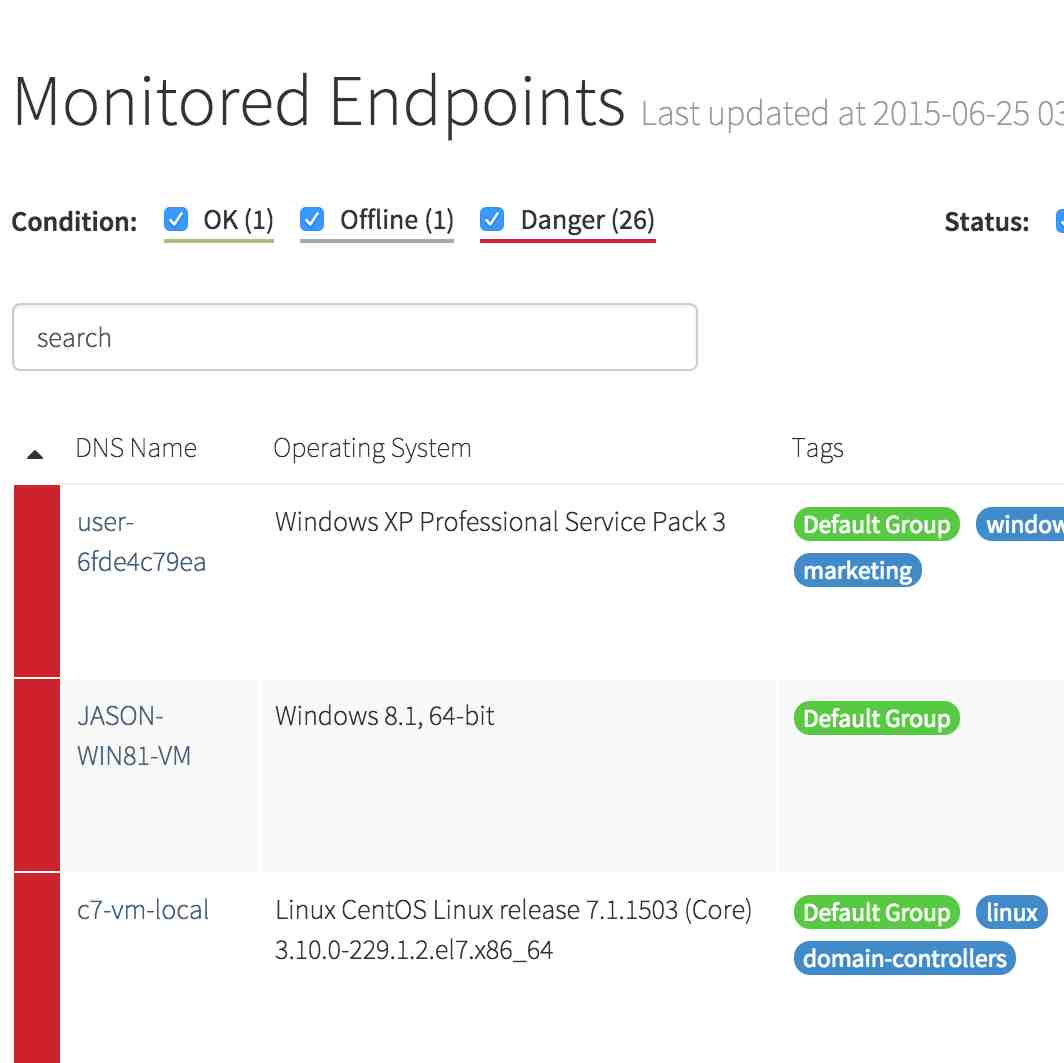Click red danger bar beside c7-vm-local
Image resolution: width=1064 pixels, height=1063 pixels.
point(37,967)
